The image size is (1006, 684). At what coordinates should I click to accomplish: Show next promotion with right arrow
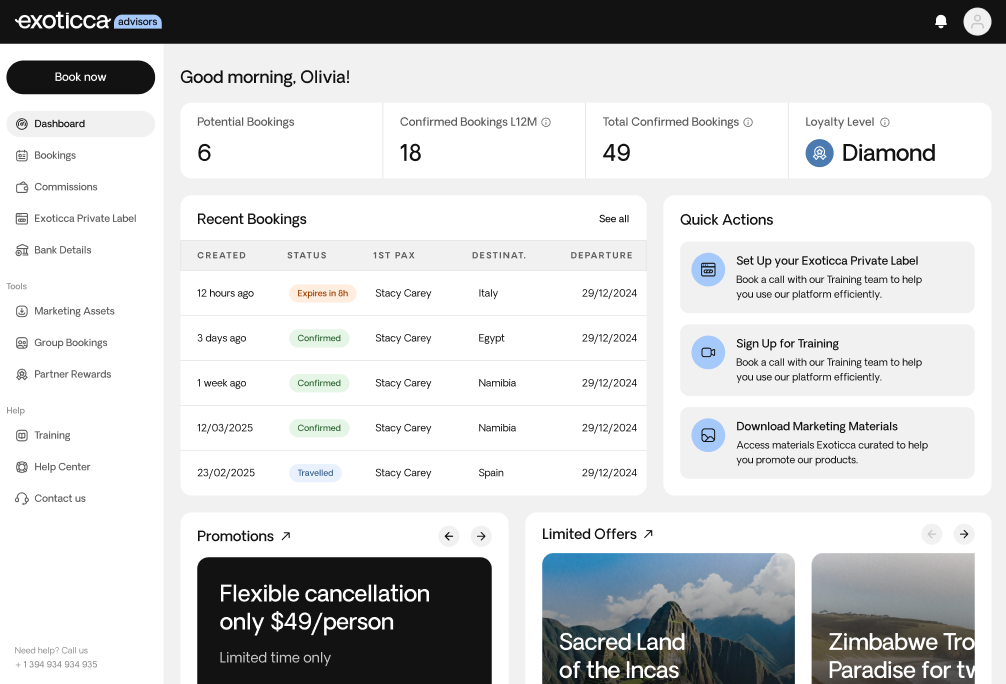481,536
